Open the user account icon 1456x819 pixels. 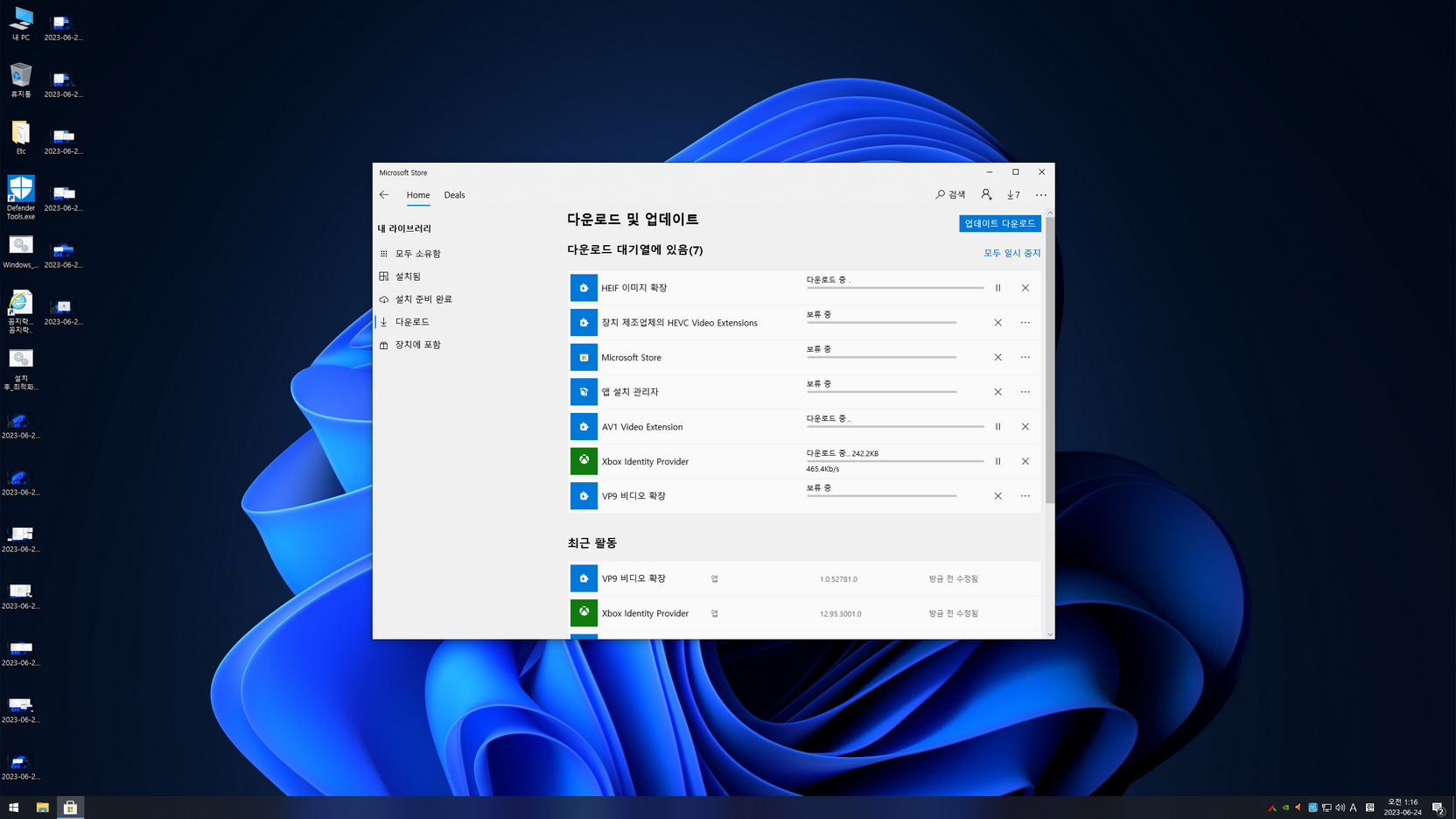pos(986,195)
